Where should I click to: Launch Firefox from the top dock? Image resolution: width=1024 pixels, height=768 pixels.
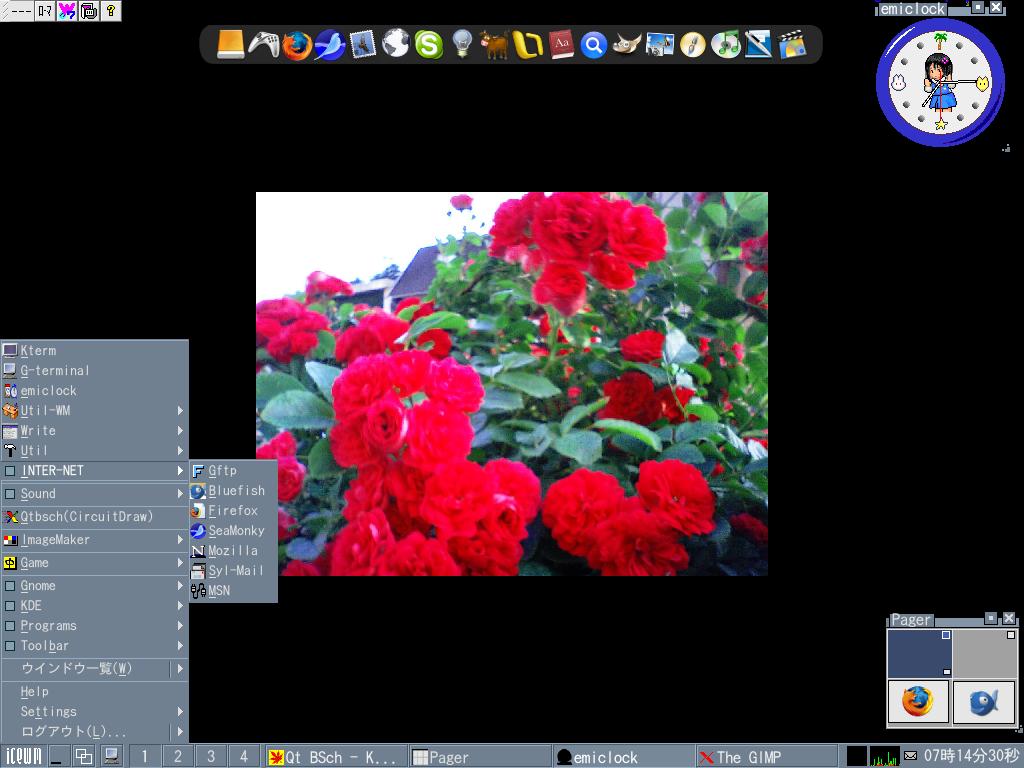pyautogui.click(x=296, y=45)
